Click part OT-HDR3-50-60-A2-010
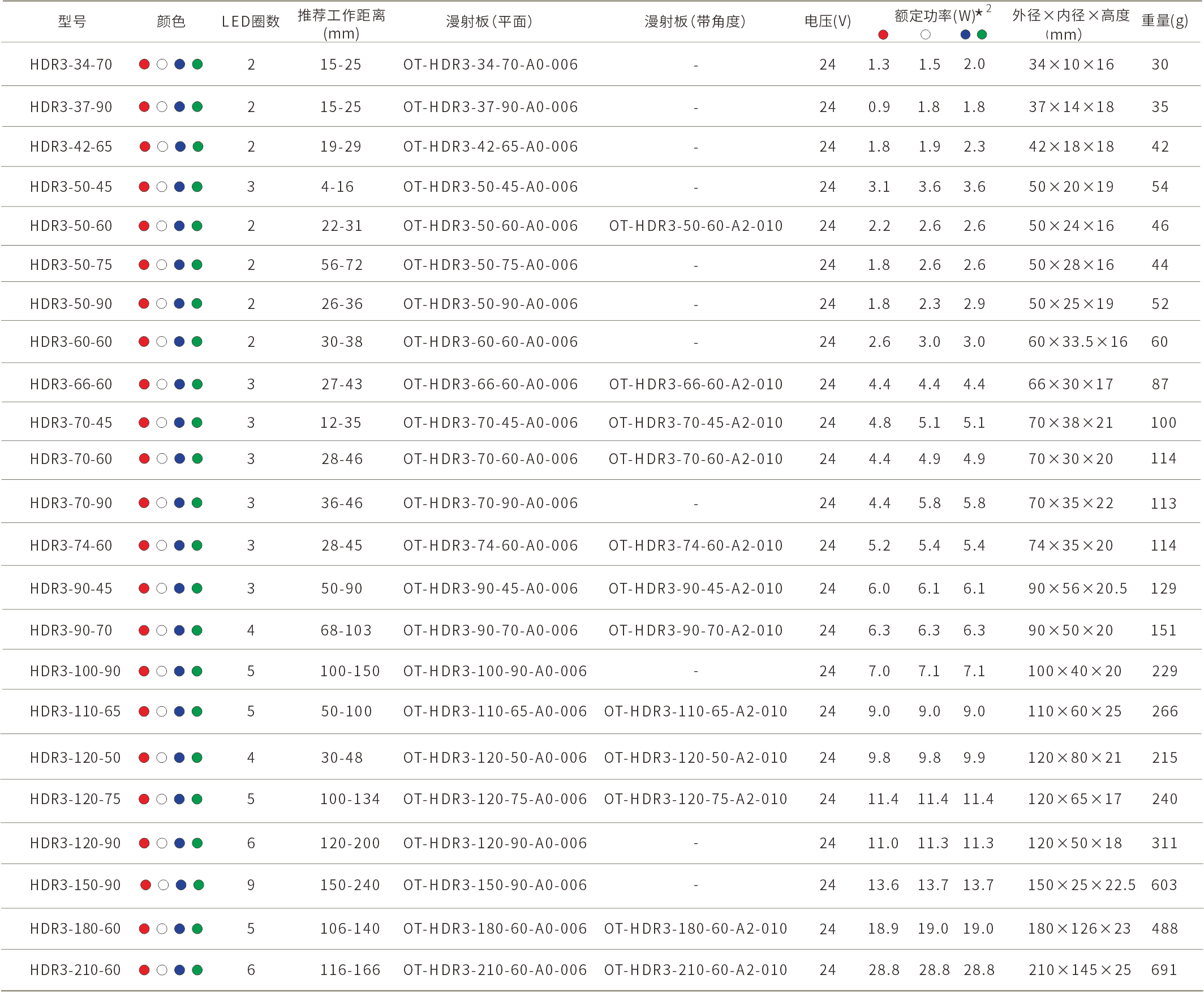 click(x=695, y=226)
